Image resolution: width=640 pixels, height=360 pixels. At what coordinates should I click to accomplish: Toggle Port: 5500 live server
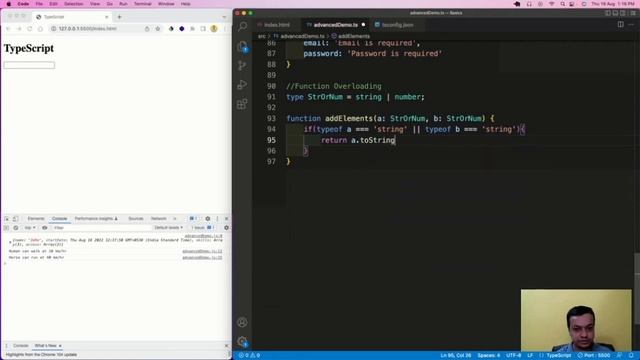pos(594,356)
